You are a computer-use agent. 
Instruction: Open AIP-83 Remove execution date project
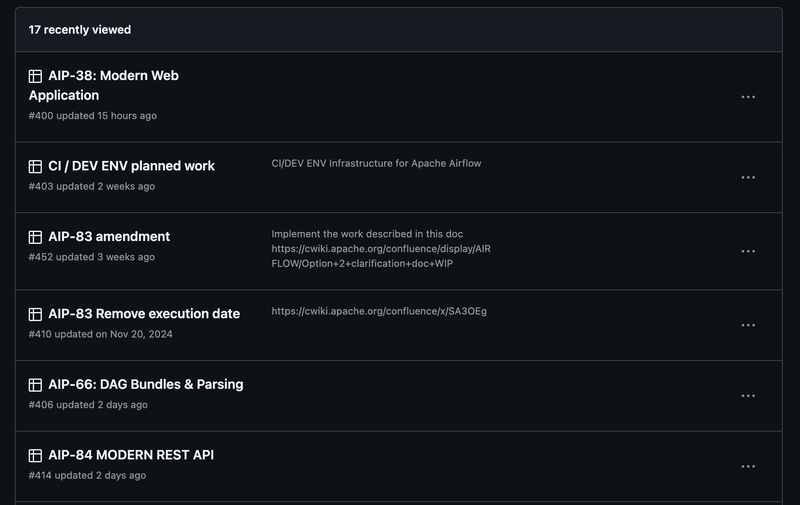pyautogui.click(x=144, y=314)
